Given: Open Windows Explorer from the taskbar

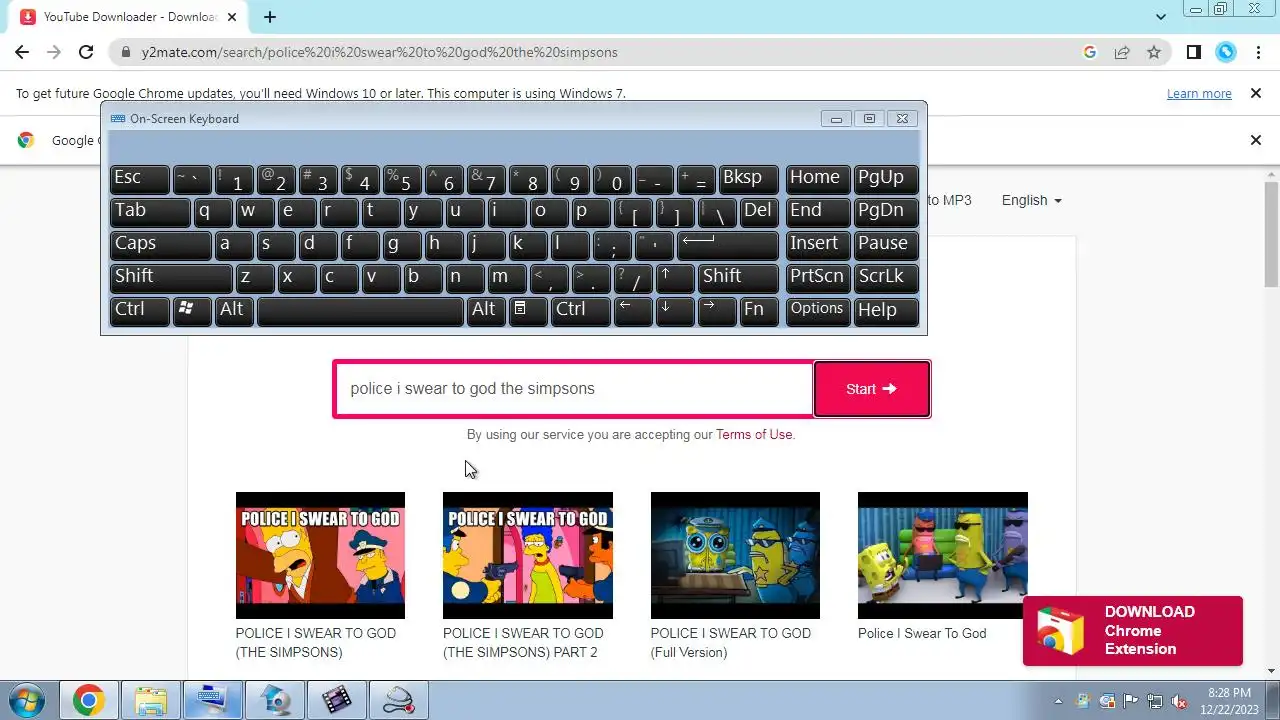Looking at the screenshot, I should click(x=150, y=701).
